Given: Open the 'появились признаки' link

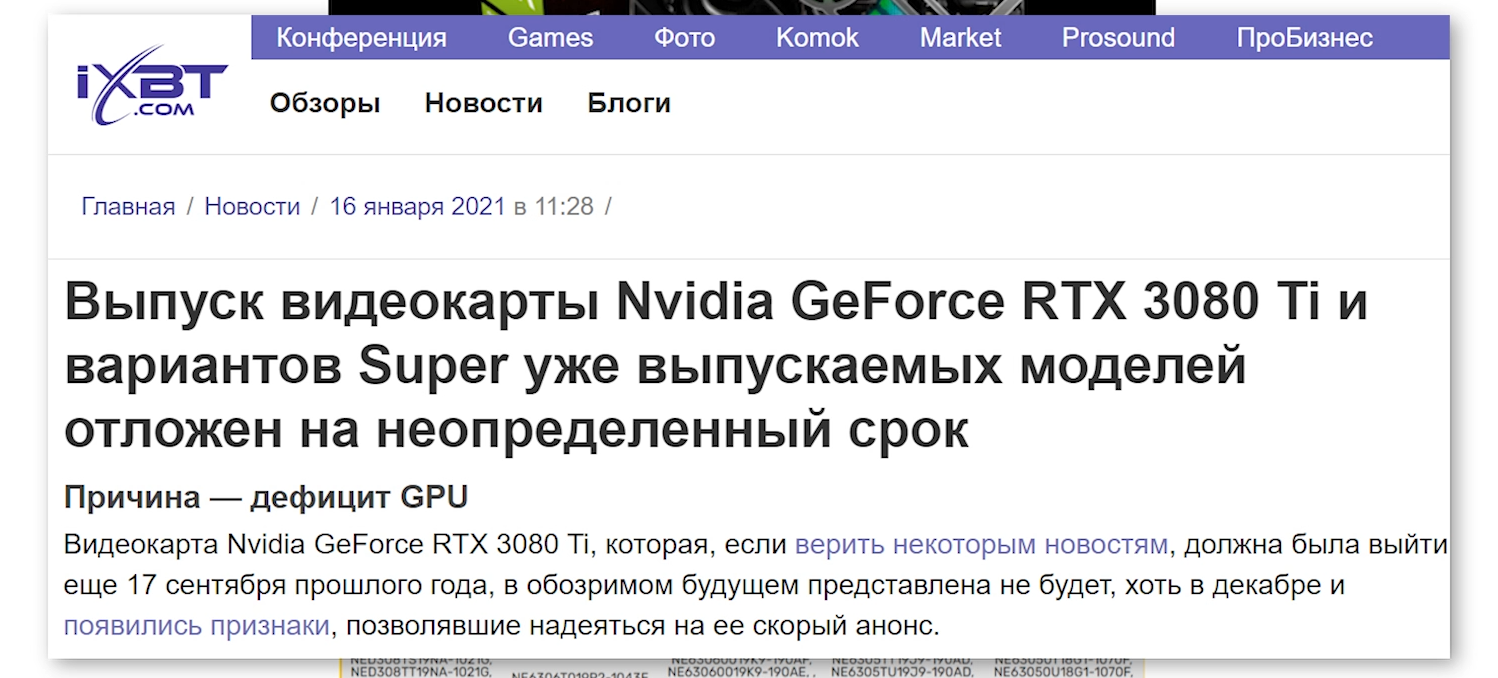Looking at the screenshot, I should (197, 626).
